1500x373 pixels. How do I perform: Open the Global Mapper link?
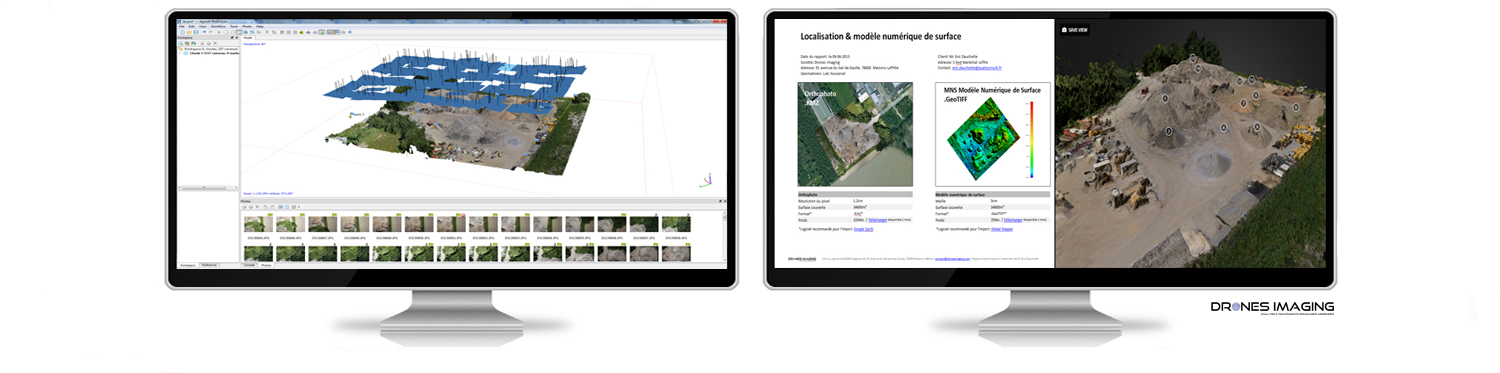(x=1002, y=229)
